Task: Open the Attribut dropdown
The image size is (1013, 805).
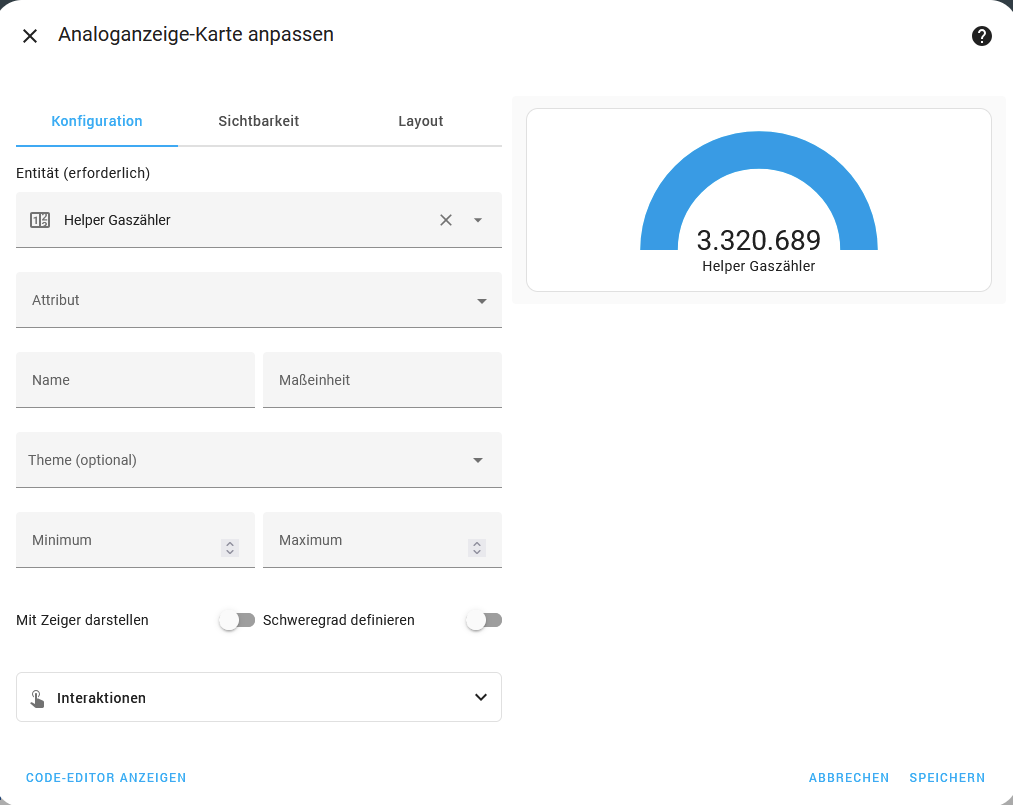Action: pos(481,300)
